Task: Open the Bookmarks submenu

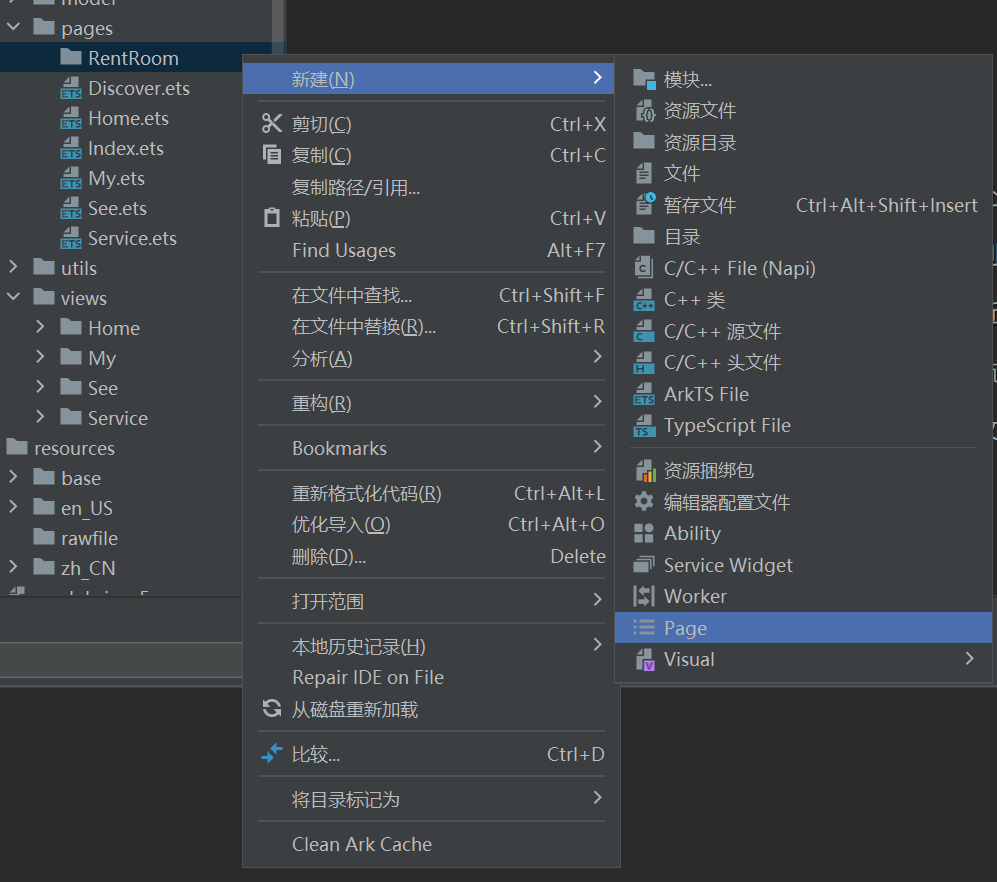Action: click(x=431, y=448)
